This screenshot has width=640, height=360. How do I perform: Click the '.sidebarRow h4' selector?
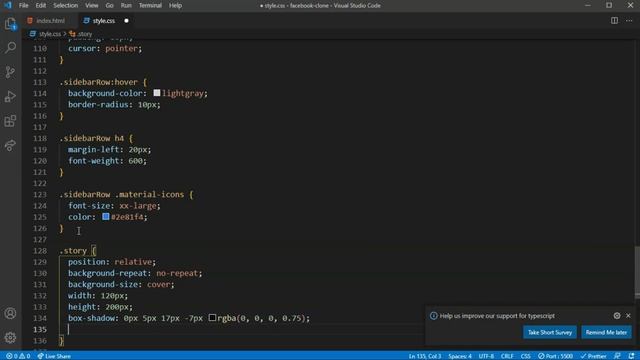pos(91,138)
